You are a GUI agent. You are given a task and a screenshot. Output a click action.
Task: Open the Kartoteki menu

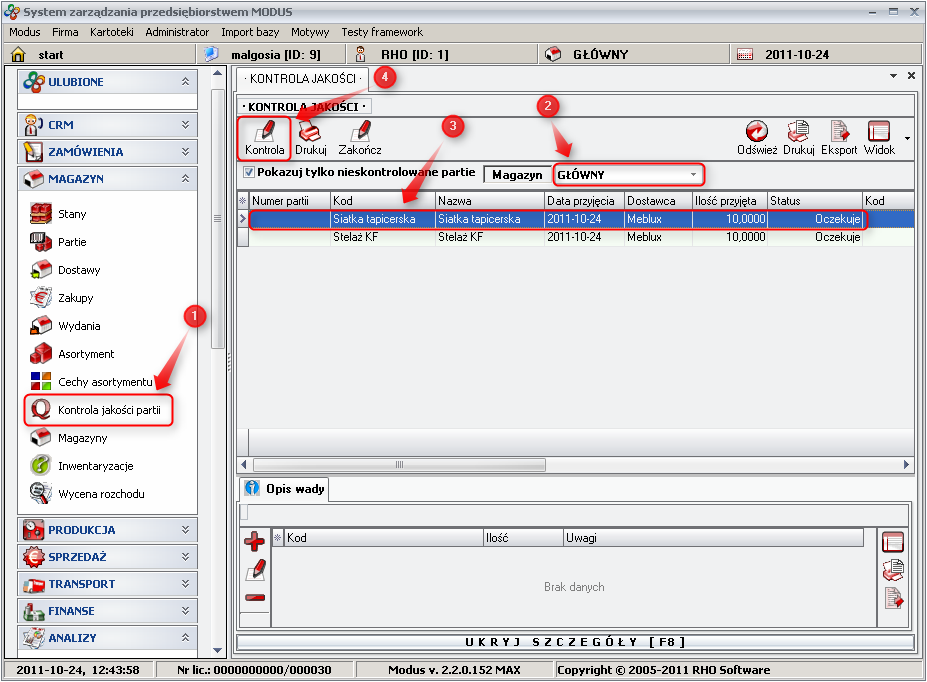click(111, 32)
